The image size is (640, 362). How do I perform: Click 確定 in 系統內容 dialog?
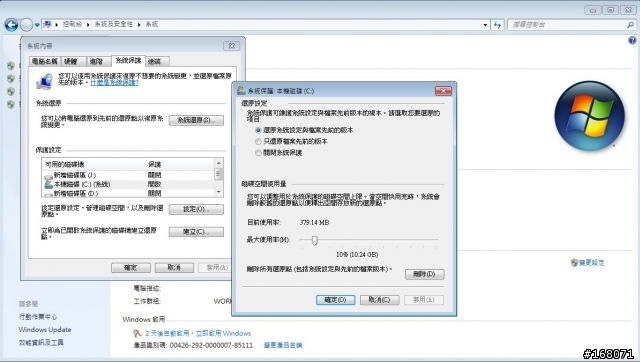click(131, 268)
